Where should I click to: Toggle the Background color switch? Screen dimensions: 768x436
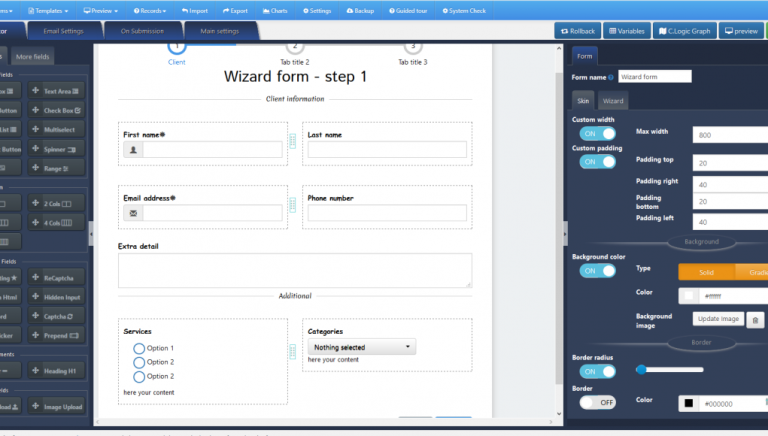598,270
